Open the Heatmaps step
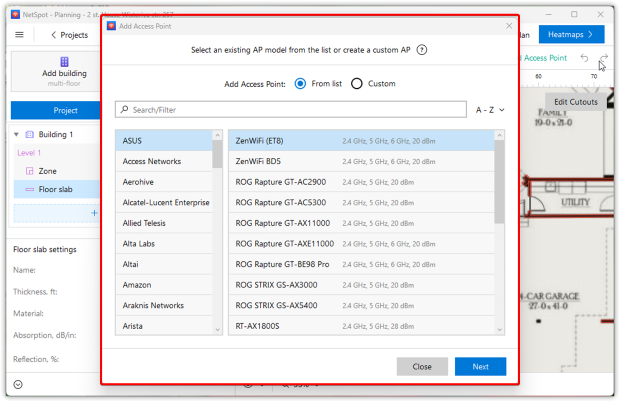The height and width of the screenshot is (402, 620). [x=571, y=34]
